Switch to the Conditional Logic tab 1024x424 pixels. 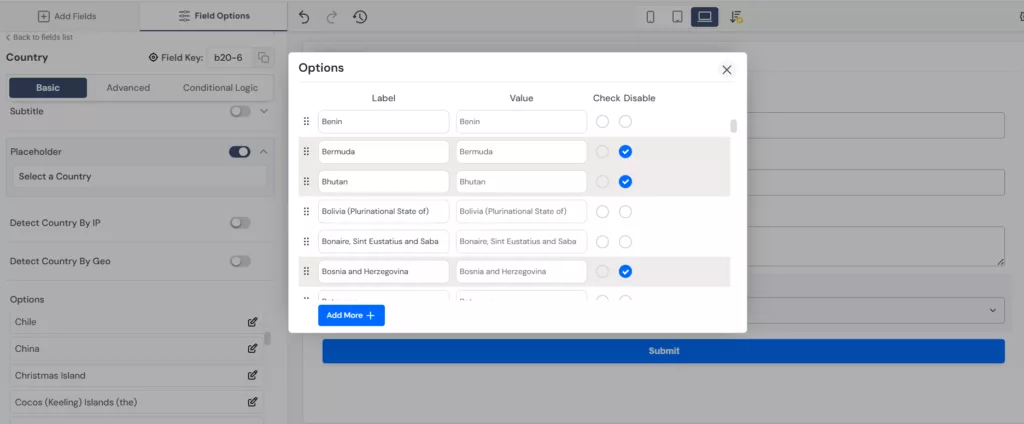[x=220, y=88]
